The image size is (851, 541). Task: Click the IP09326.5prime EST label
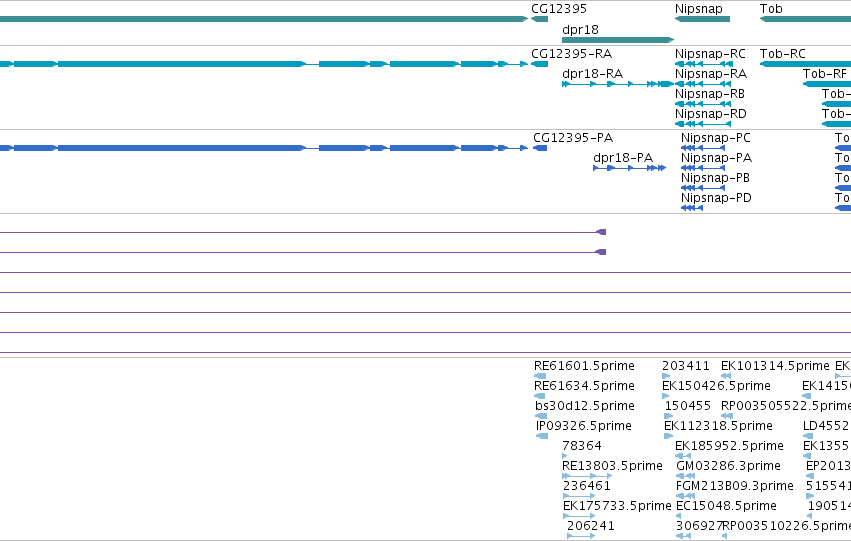click(x=583, y=426)
